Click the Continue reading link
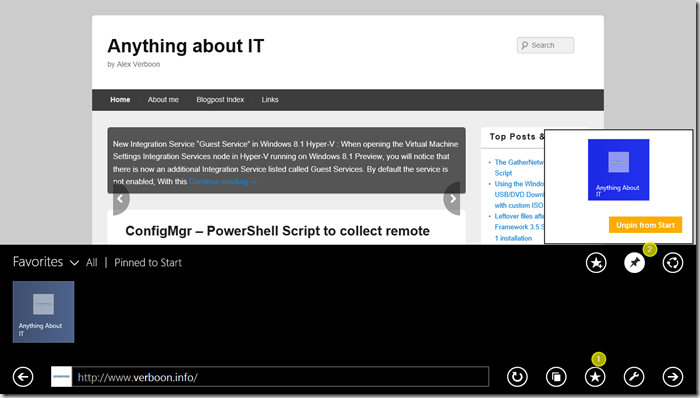700x398 pixels. (x=223, y=182)
